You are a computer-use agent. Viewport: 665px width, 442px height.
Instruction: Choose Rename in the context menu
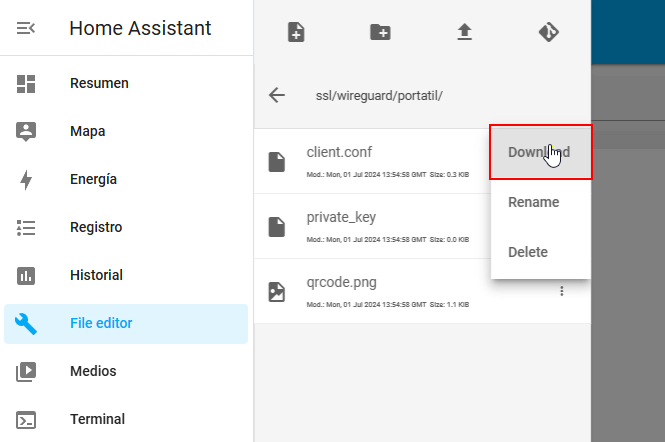point(533,202)
